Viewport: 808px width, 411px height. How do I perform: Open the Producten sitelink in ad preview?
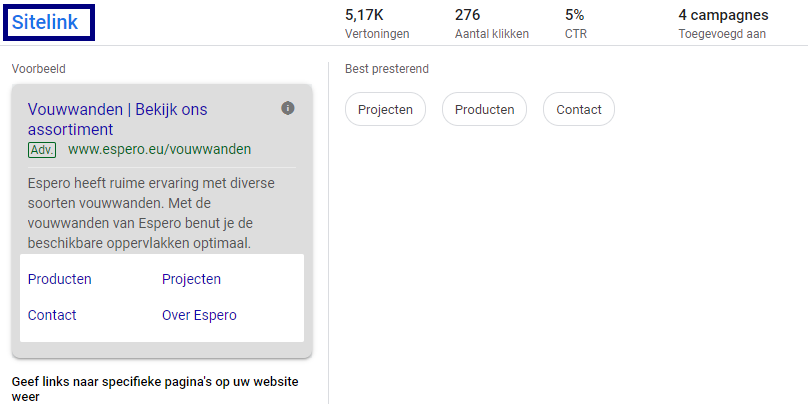click(60, 279)
